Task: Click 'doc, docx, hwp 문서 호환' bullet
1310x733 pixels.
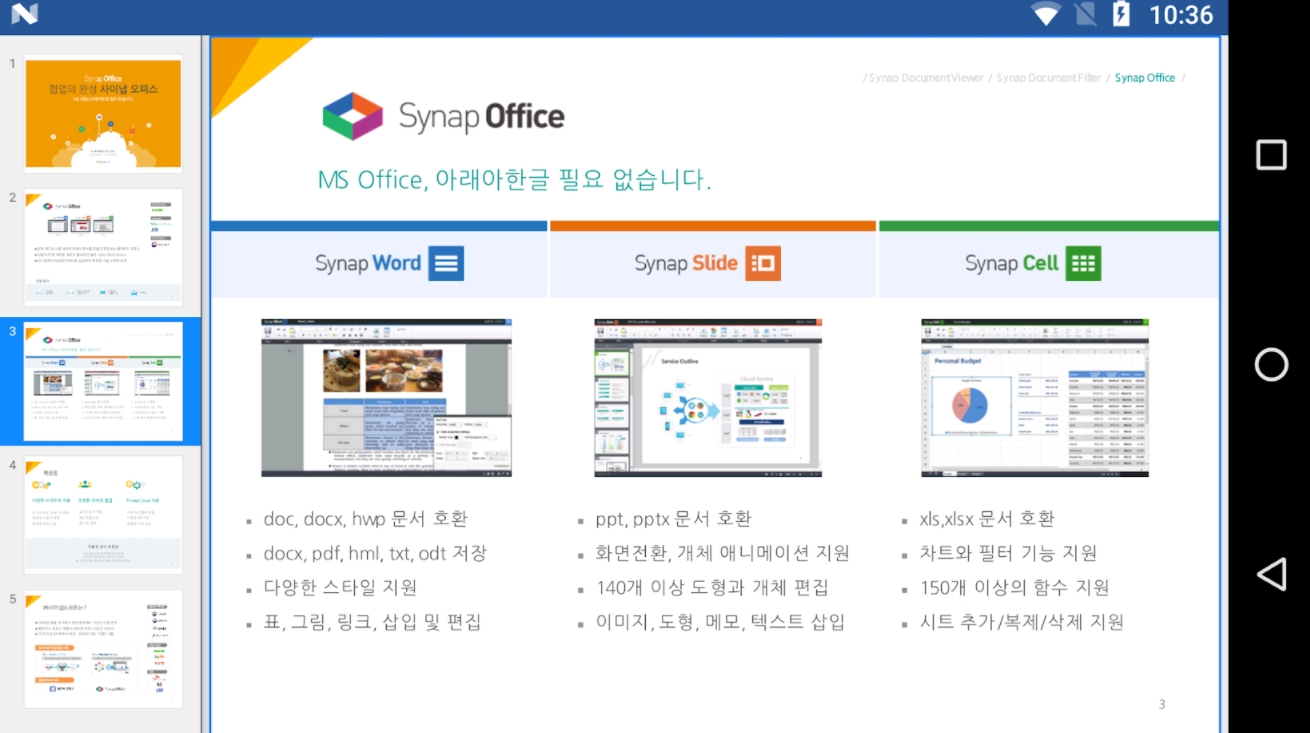Action: coord(365,519)
